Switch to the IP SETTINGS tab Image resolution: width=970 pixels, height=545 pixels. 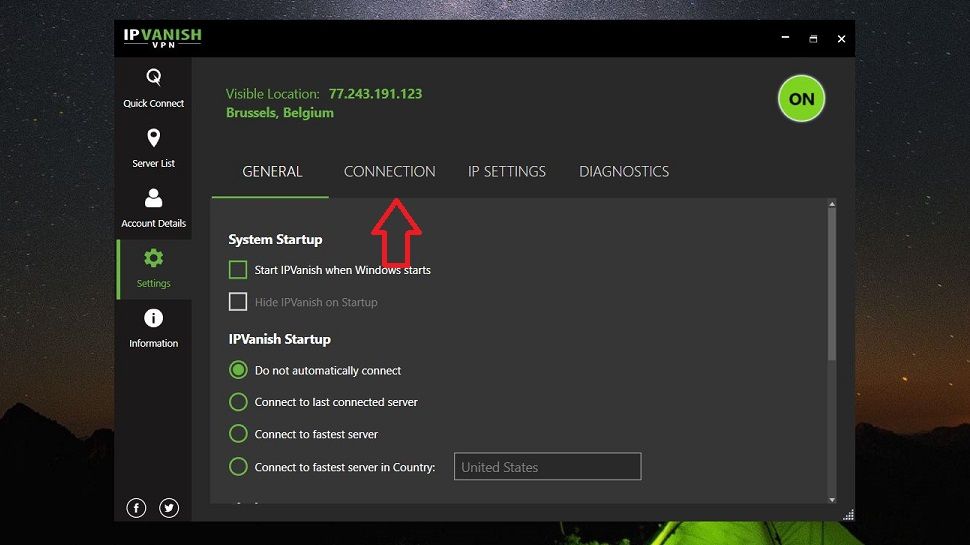pos(507,171)
